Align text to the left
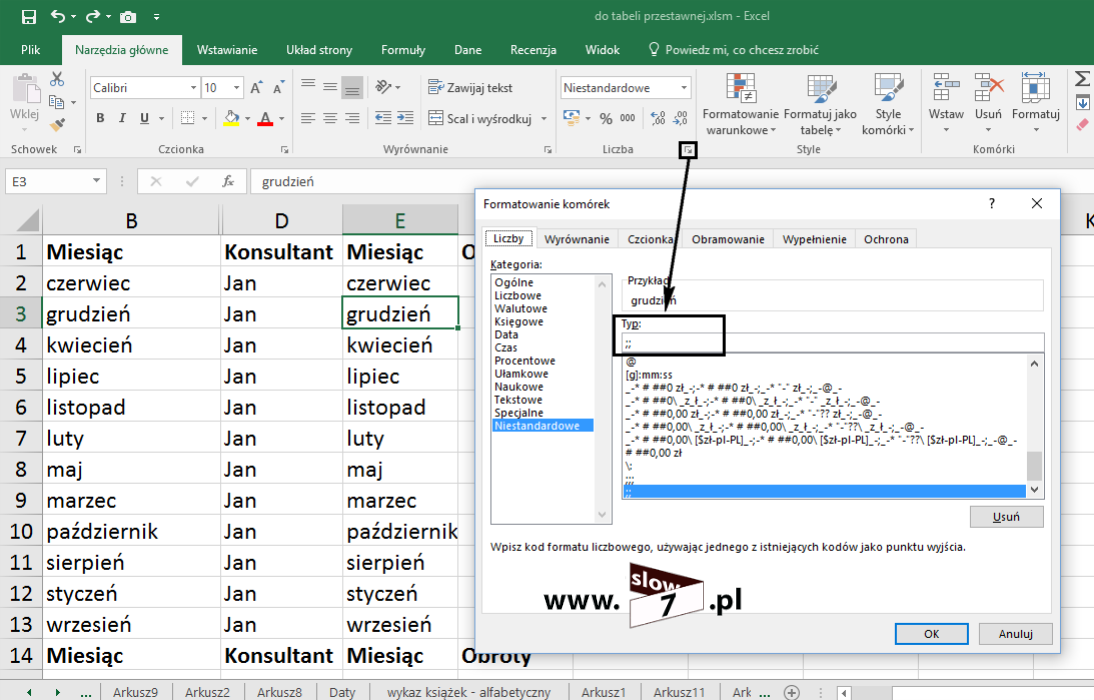The image size is (1094, 700). (x=308, y=118)
